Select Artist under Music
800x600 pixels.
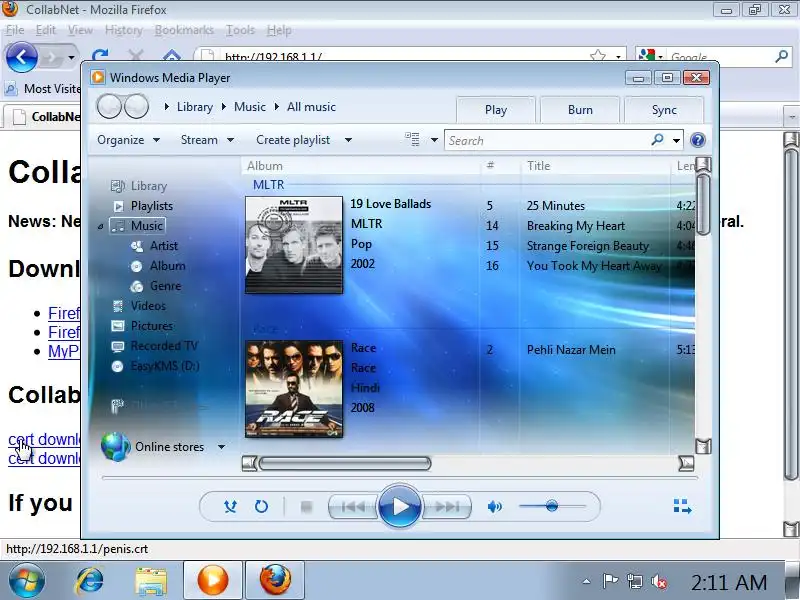click(164, 245)
